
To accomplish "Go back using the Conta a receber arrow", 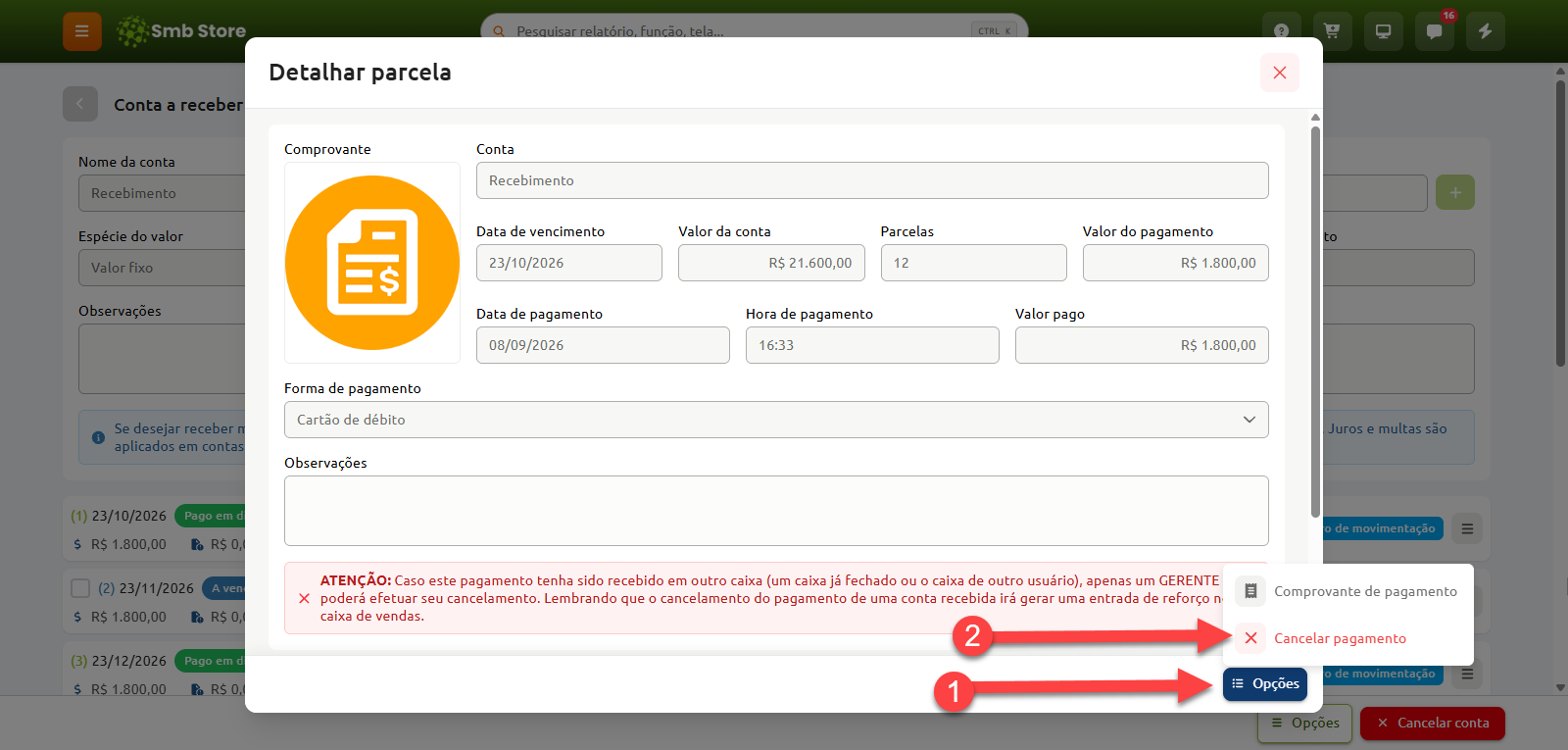I will [80, 104].
